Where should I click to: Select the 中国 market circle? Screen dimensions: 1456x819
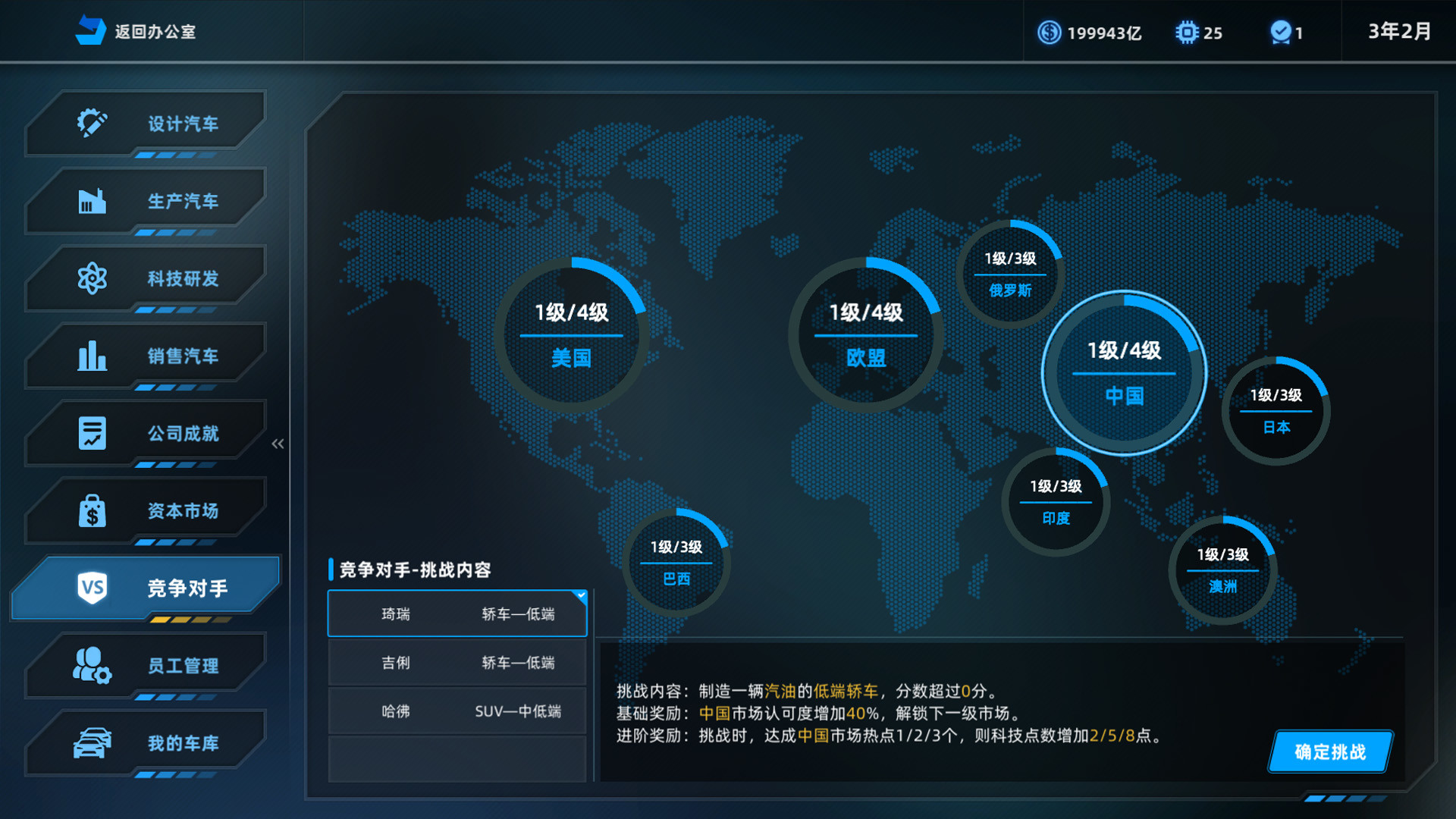1125,372
